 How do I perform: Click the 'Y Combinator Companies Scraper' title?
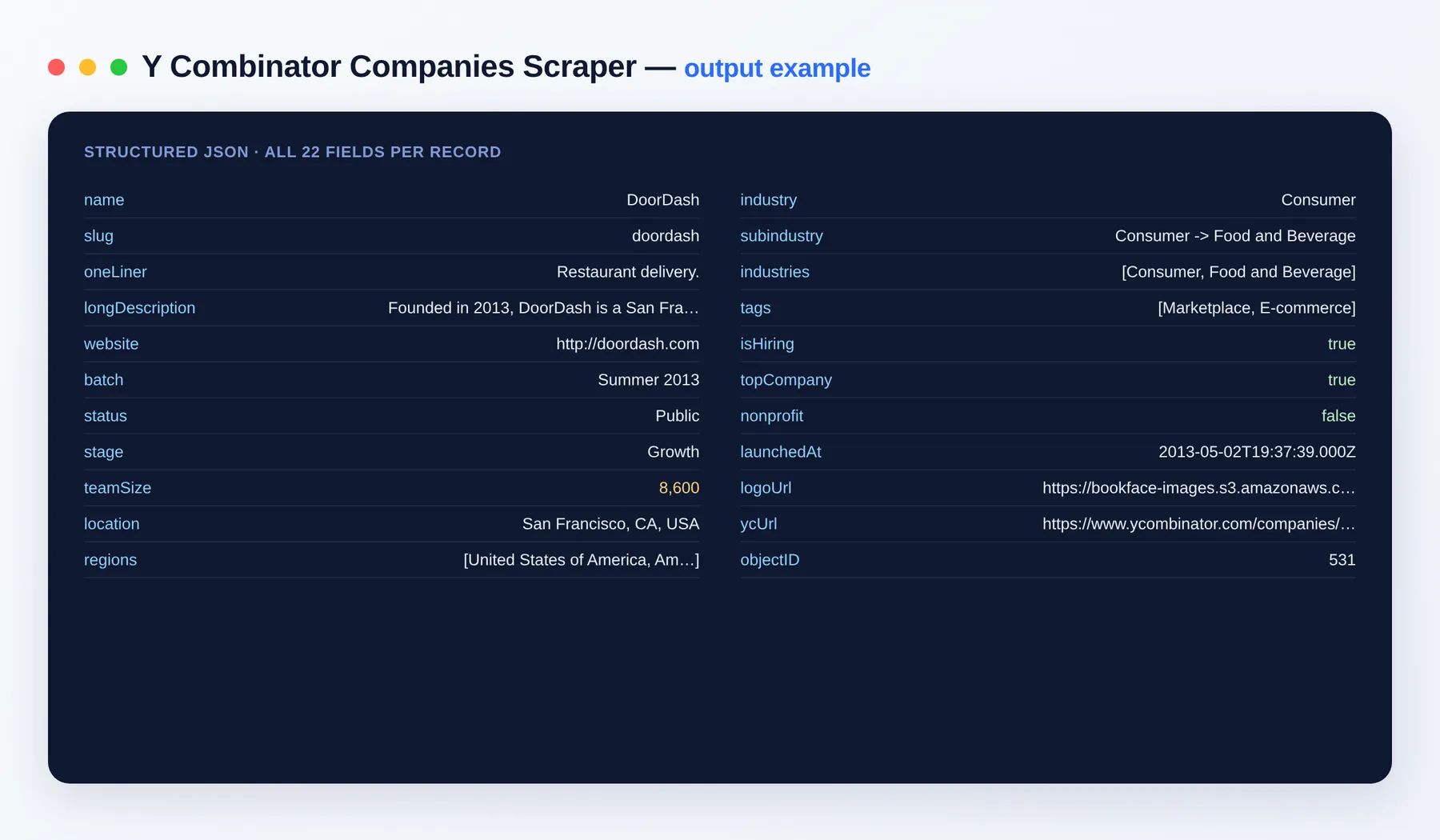tap(389, 67)
